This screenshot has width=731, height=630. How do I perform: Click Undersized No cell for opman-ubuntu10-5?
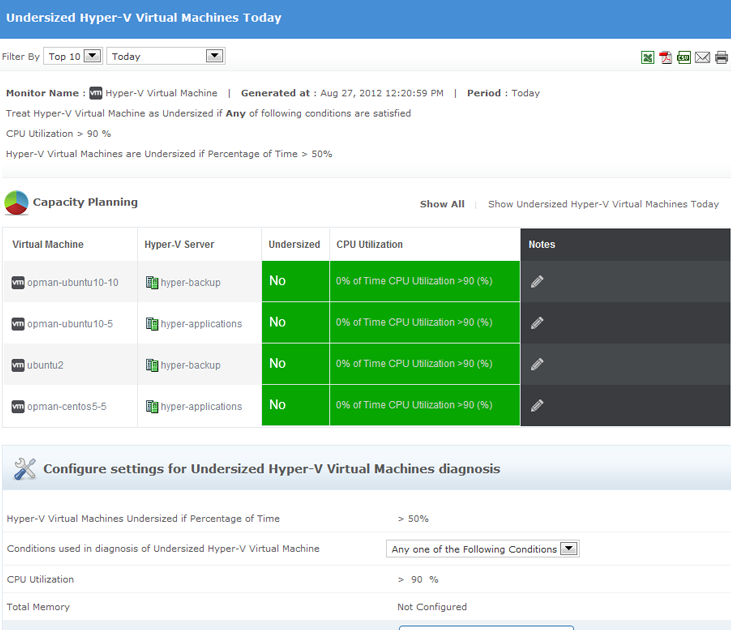[x=296, y=323]
